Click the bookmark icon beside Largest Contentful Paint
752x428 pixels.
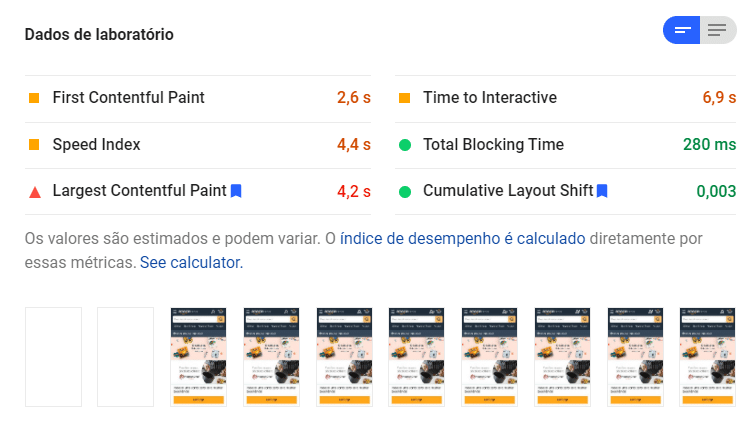[236, 191]
